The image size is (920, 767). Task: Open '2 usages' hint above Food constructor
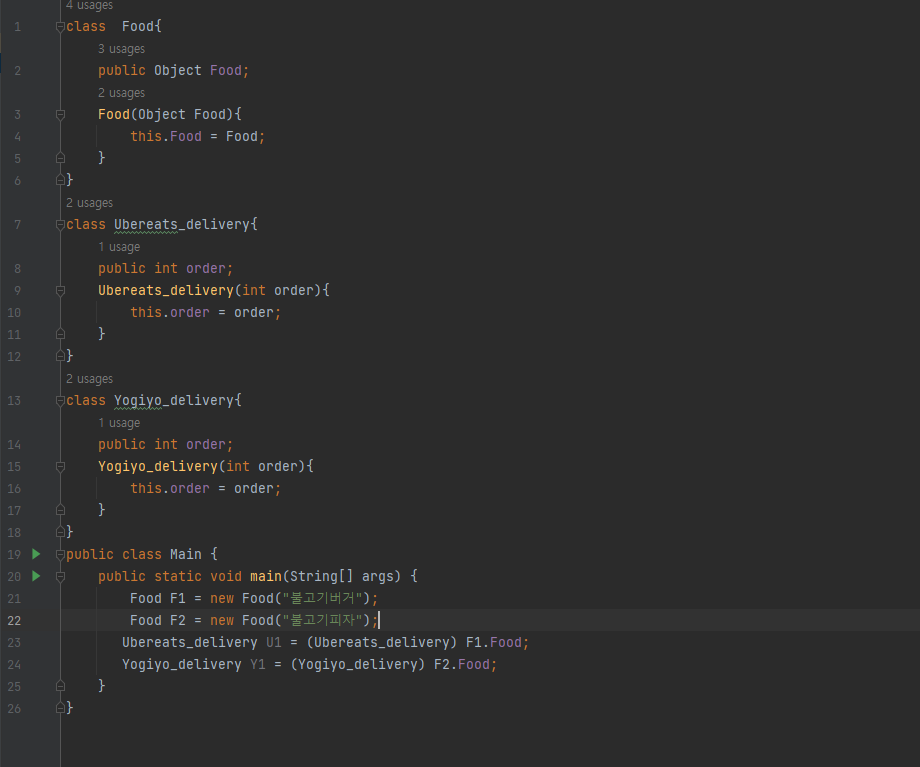pyautogui.click(x=121, y=93)
